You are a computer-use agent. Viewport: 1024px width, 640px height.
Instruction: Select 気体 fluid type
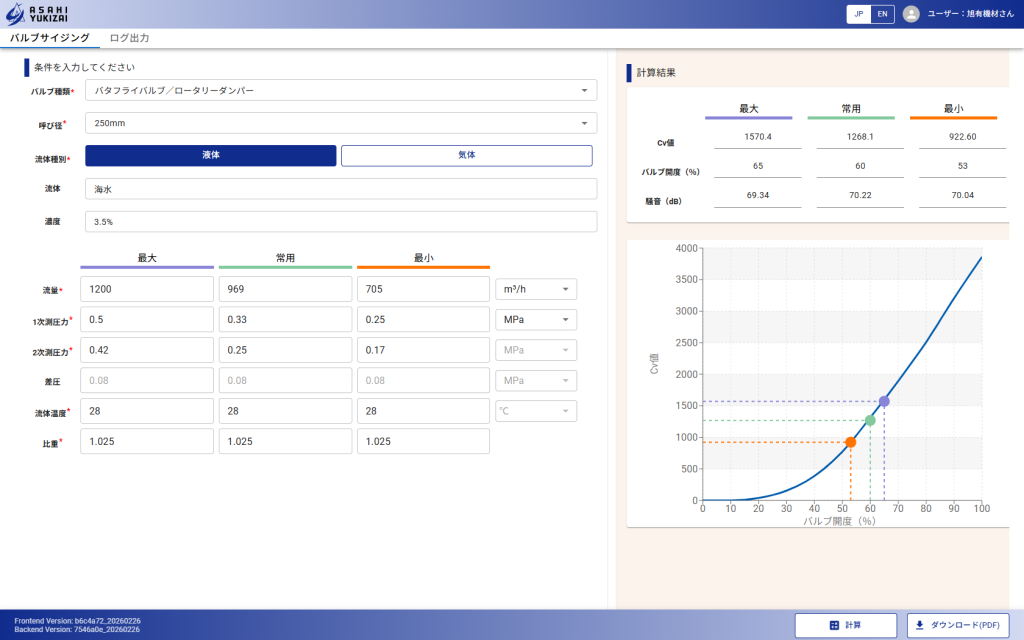pos(466,156)
